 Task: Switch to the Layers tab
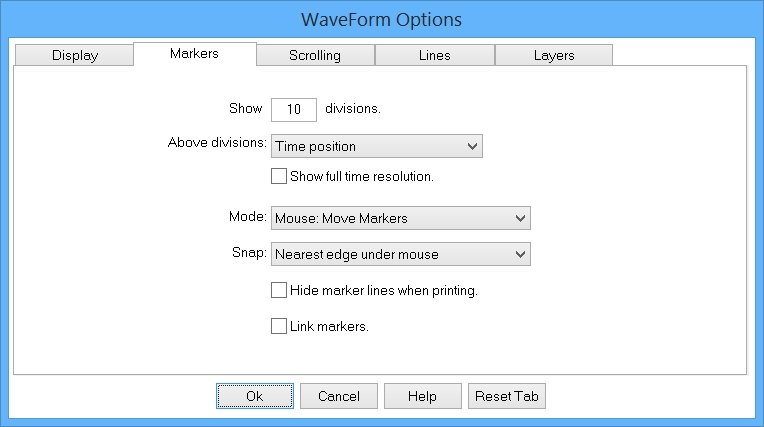click(554, 55)
